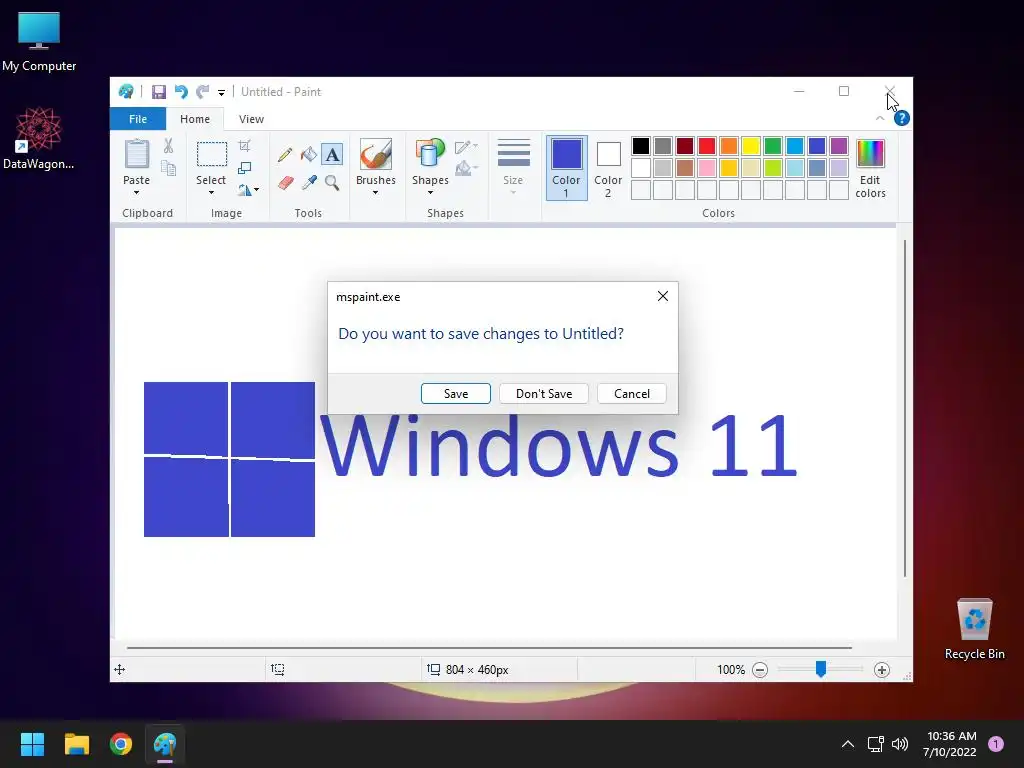
Task: Switch to the Home tab
Action: pyautogui.click(x=195, y=119)
